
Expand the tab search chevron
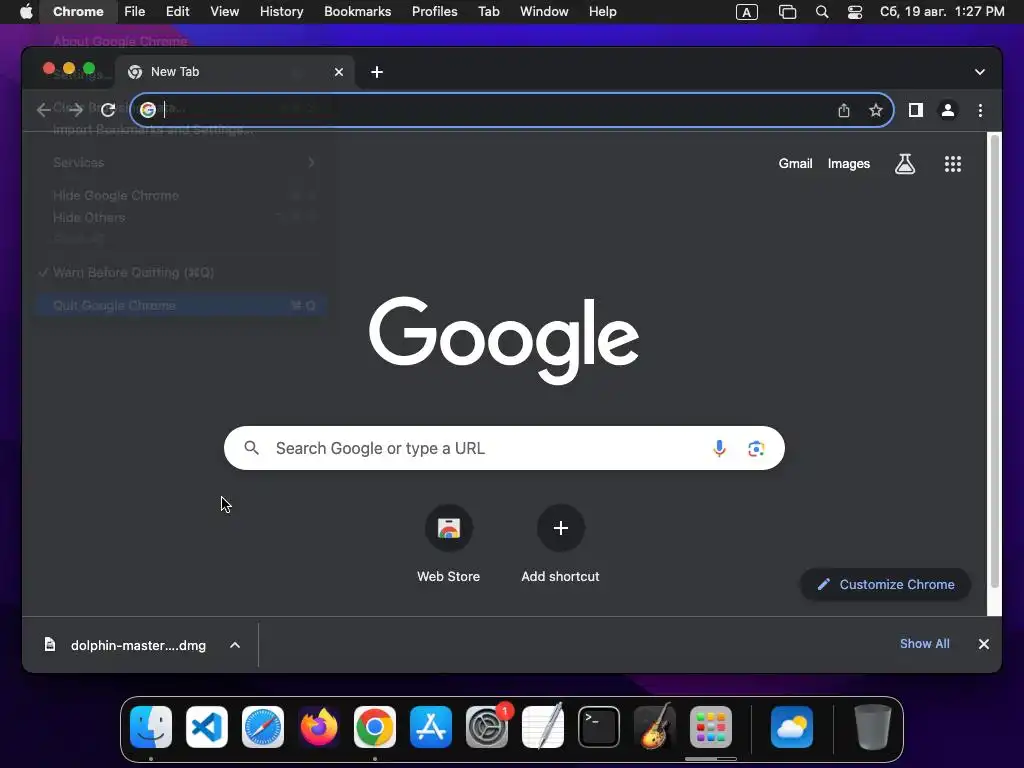980,72
